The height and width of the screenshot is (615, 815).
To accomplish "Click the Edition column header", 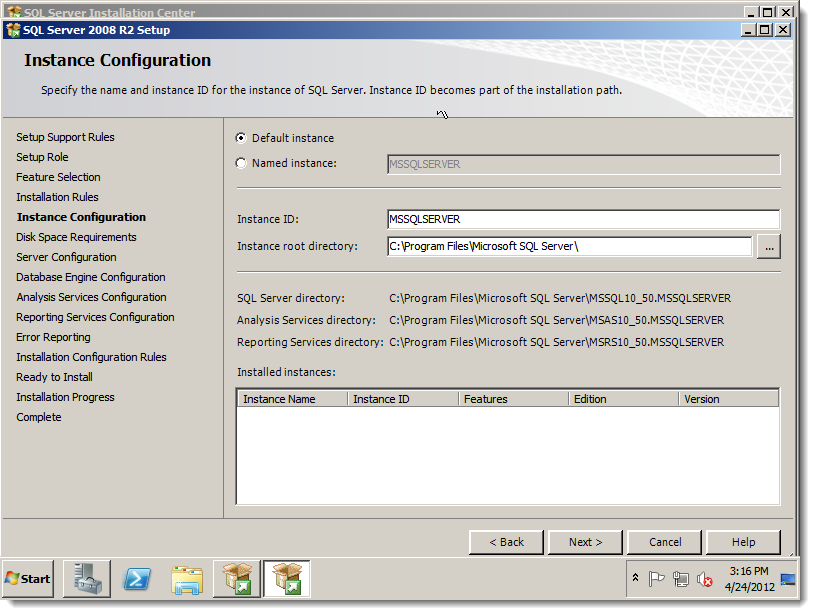I will tap(623, 399).
